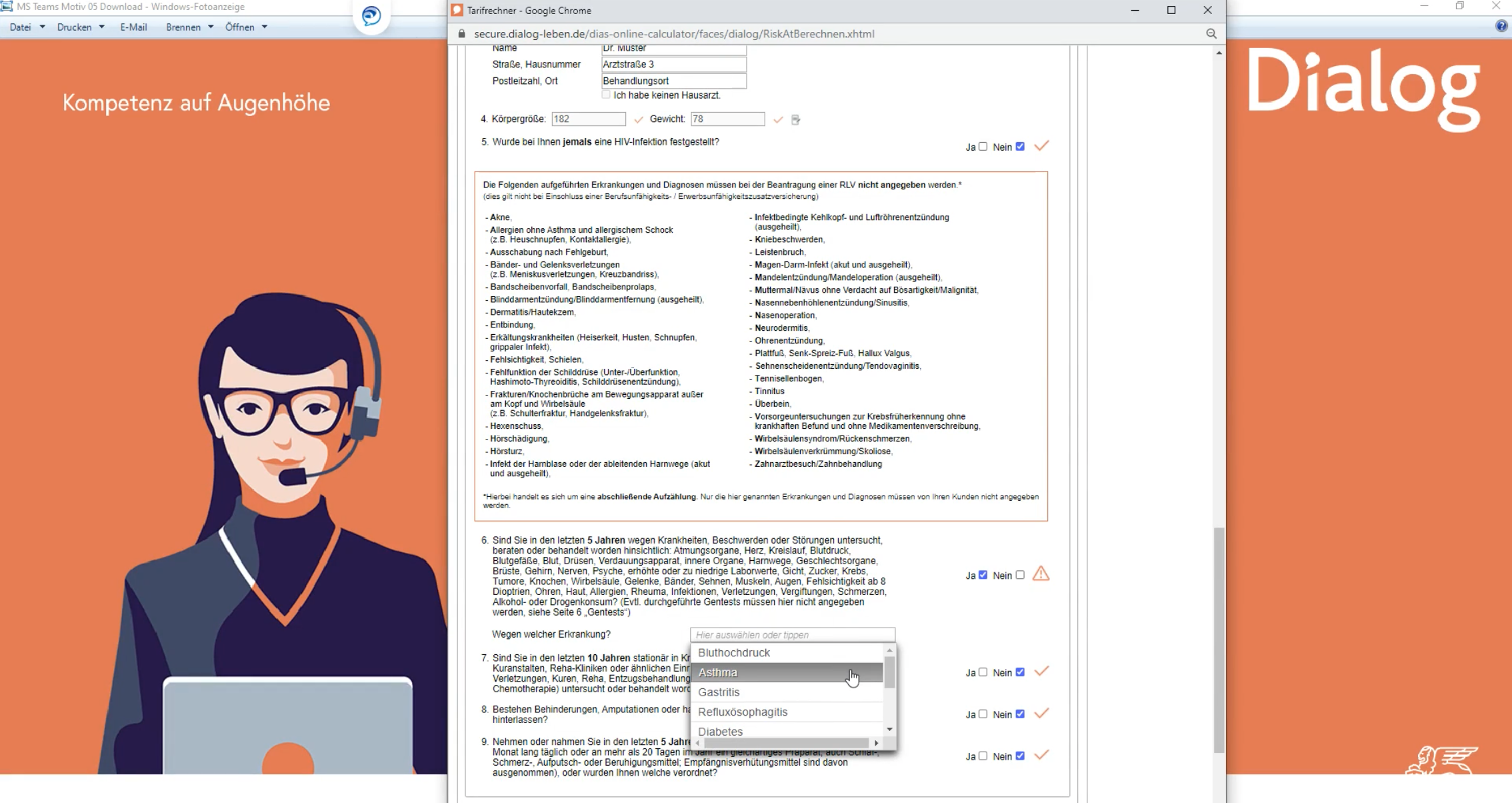Click the lock icon in Chrome address bar
The height and width of the screenshot is (803, 1512).
point(461,33)
